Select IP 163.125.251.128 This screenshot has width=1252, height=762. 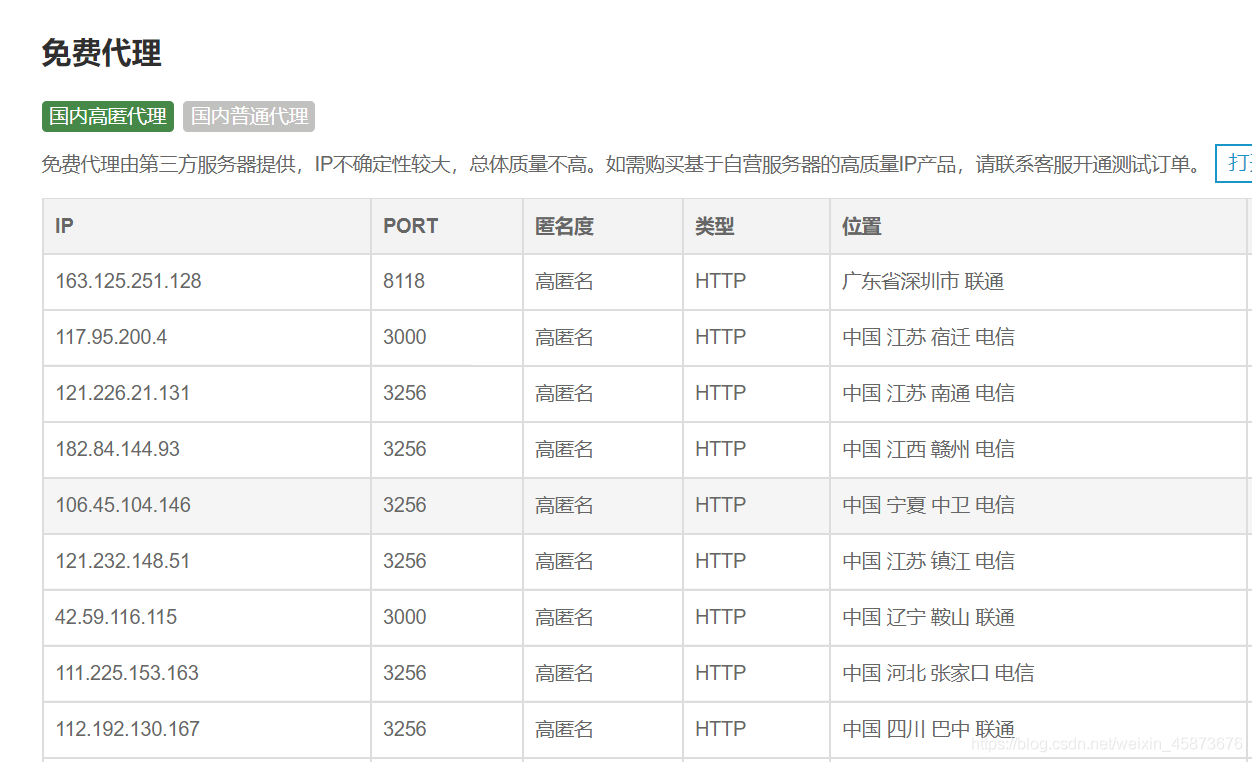point(128,281)
